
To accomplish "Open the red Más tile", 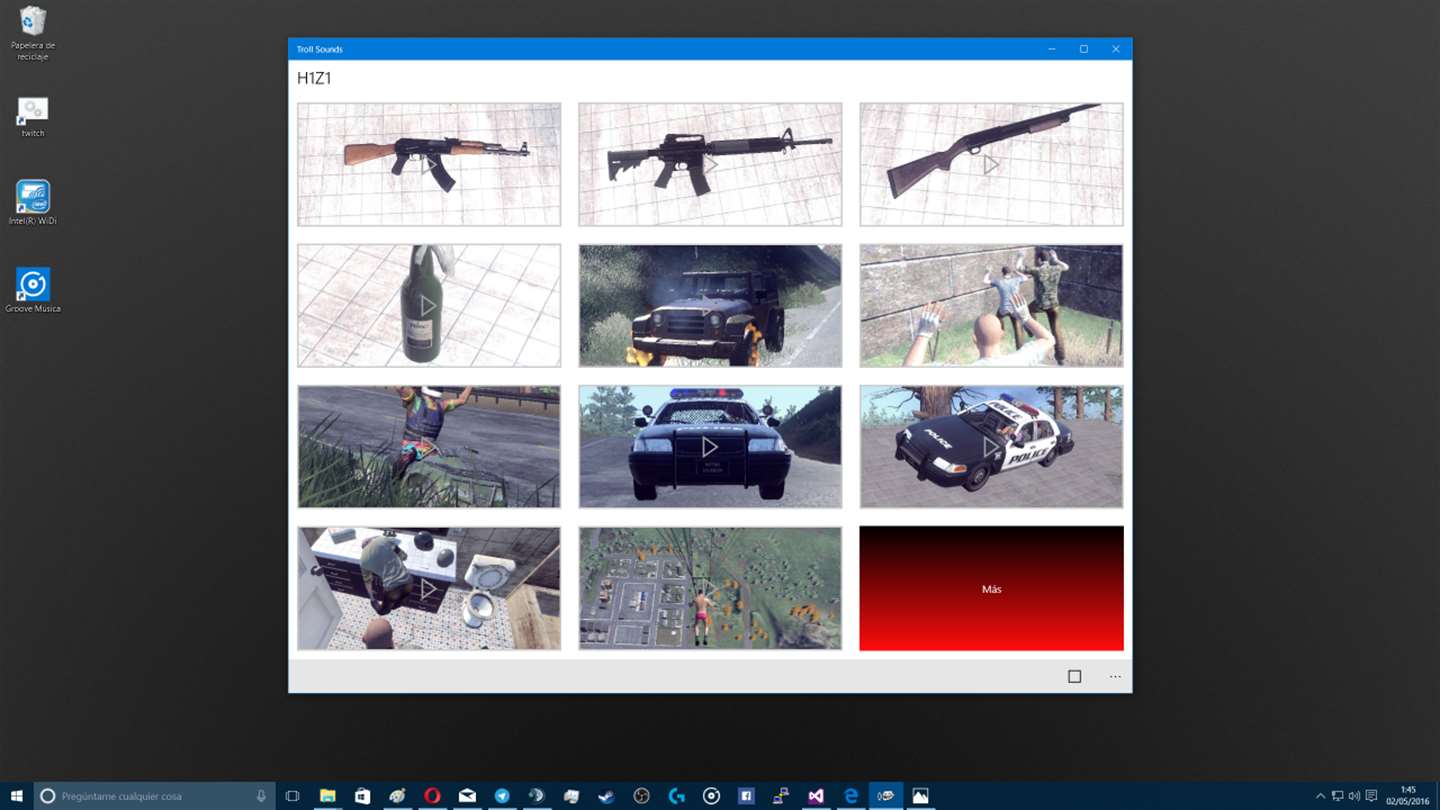I will [991, 588].
